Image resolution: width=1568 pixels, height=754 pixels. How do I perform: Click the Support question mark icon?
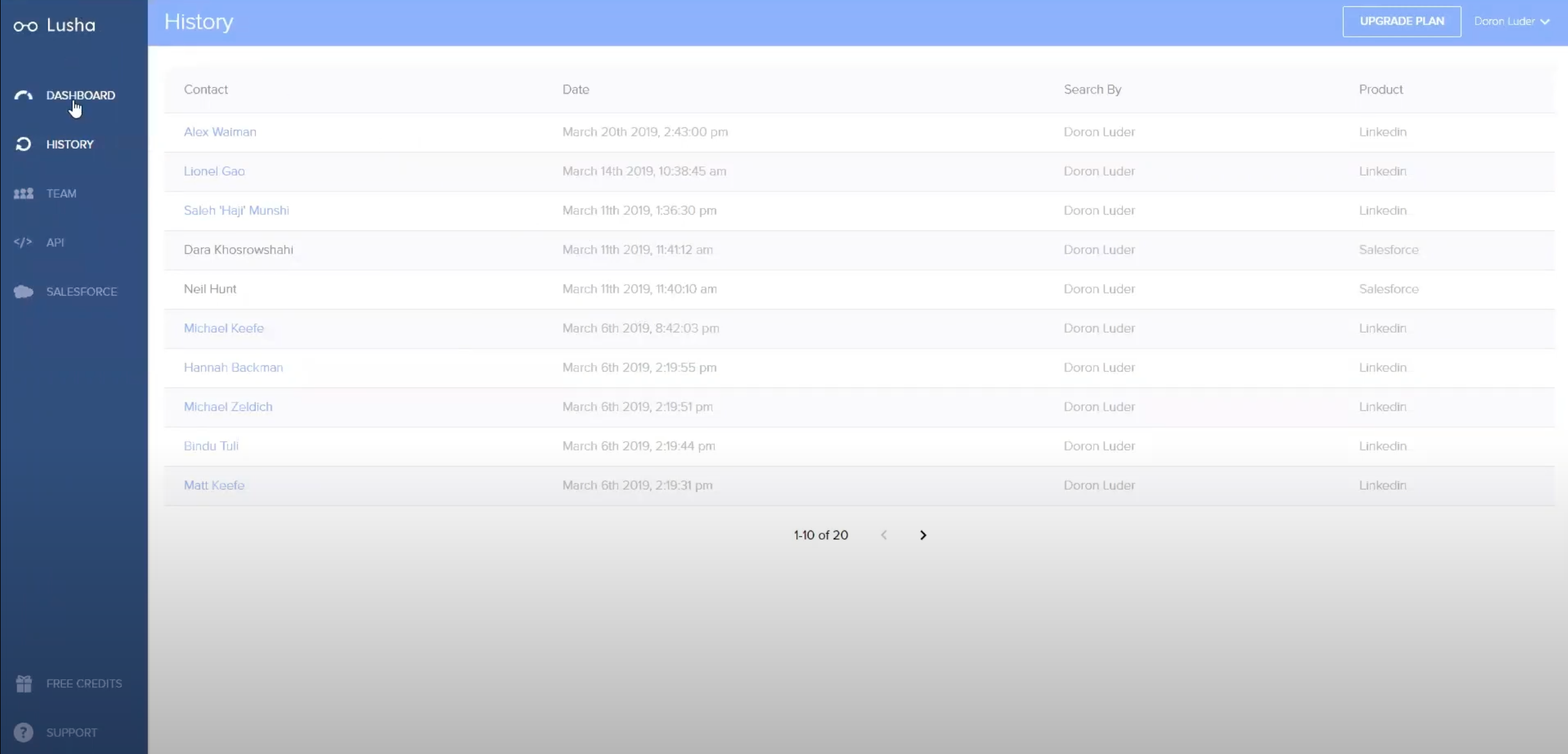coord(23,732)
